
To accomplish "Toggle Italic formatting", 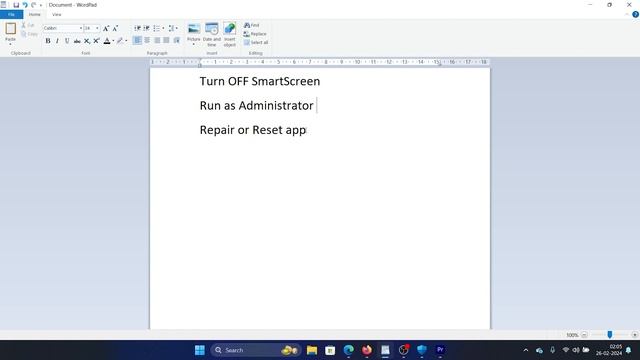I will click(57, 41).
